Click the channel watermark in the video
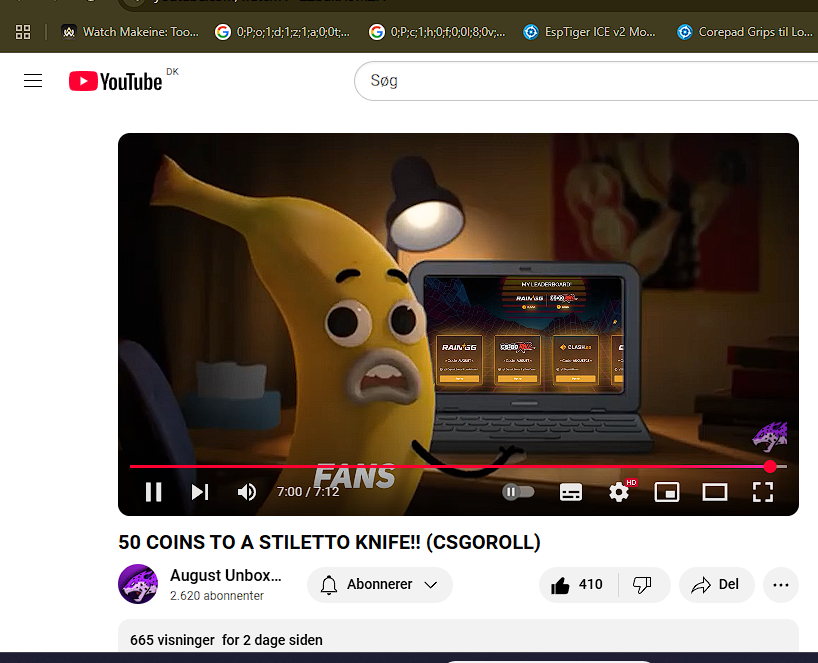 point(769,437)
